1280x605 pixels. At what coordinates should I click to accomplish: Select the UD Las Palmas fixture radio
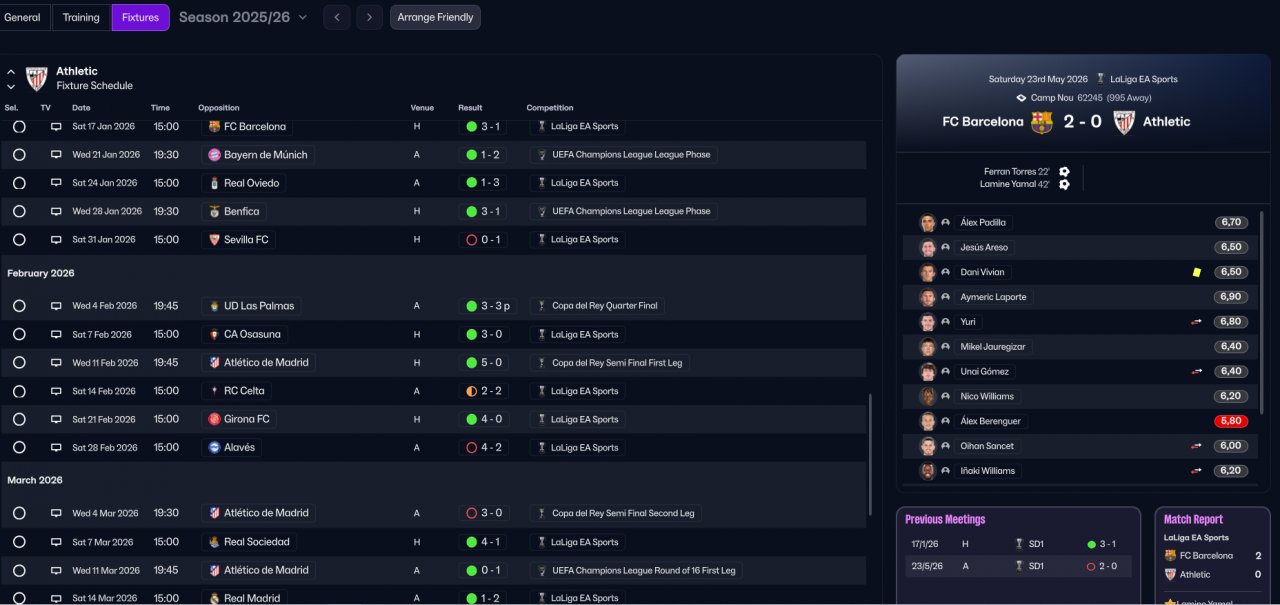point(19,306)
